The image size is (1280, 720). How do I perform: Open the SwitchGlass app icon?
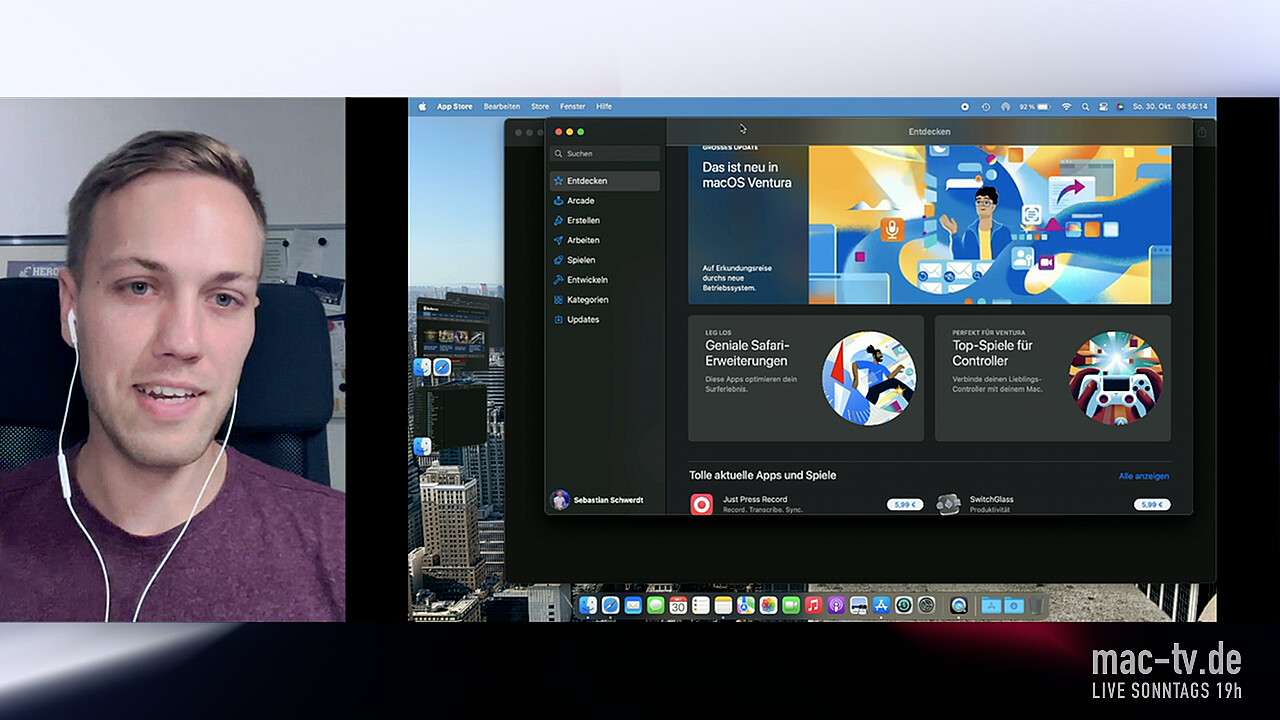(949, 505)
